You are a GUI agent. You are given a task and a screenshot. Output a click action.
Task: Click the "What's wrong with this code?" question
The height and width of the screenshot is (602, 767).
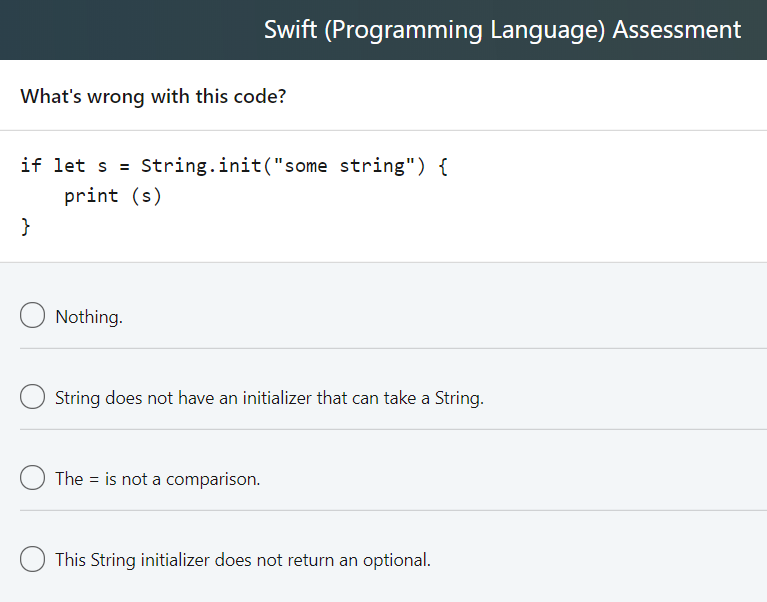(x=153, y=96)
